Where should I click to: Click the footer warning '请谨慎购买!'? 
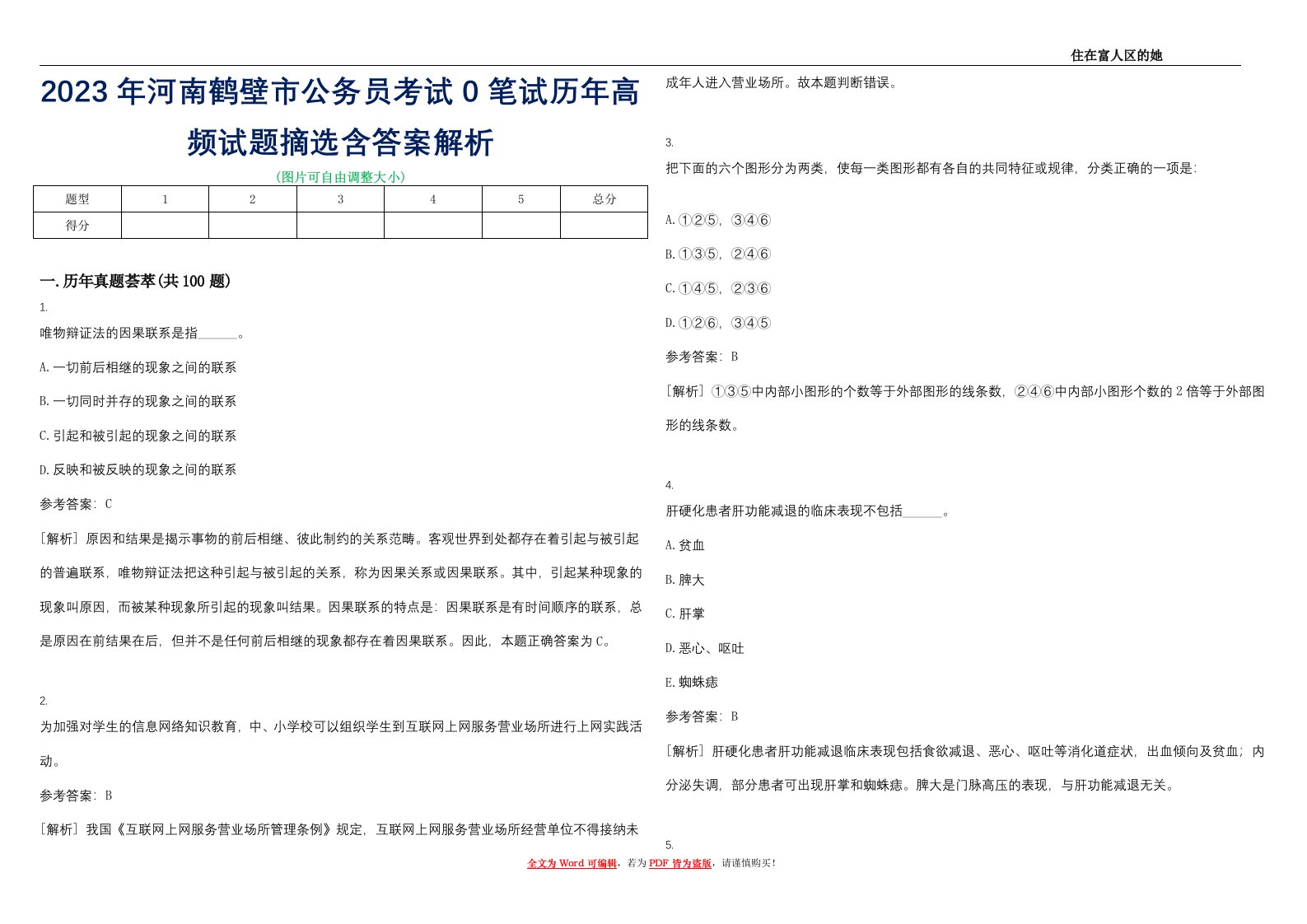[749, 863]
